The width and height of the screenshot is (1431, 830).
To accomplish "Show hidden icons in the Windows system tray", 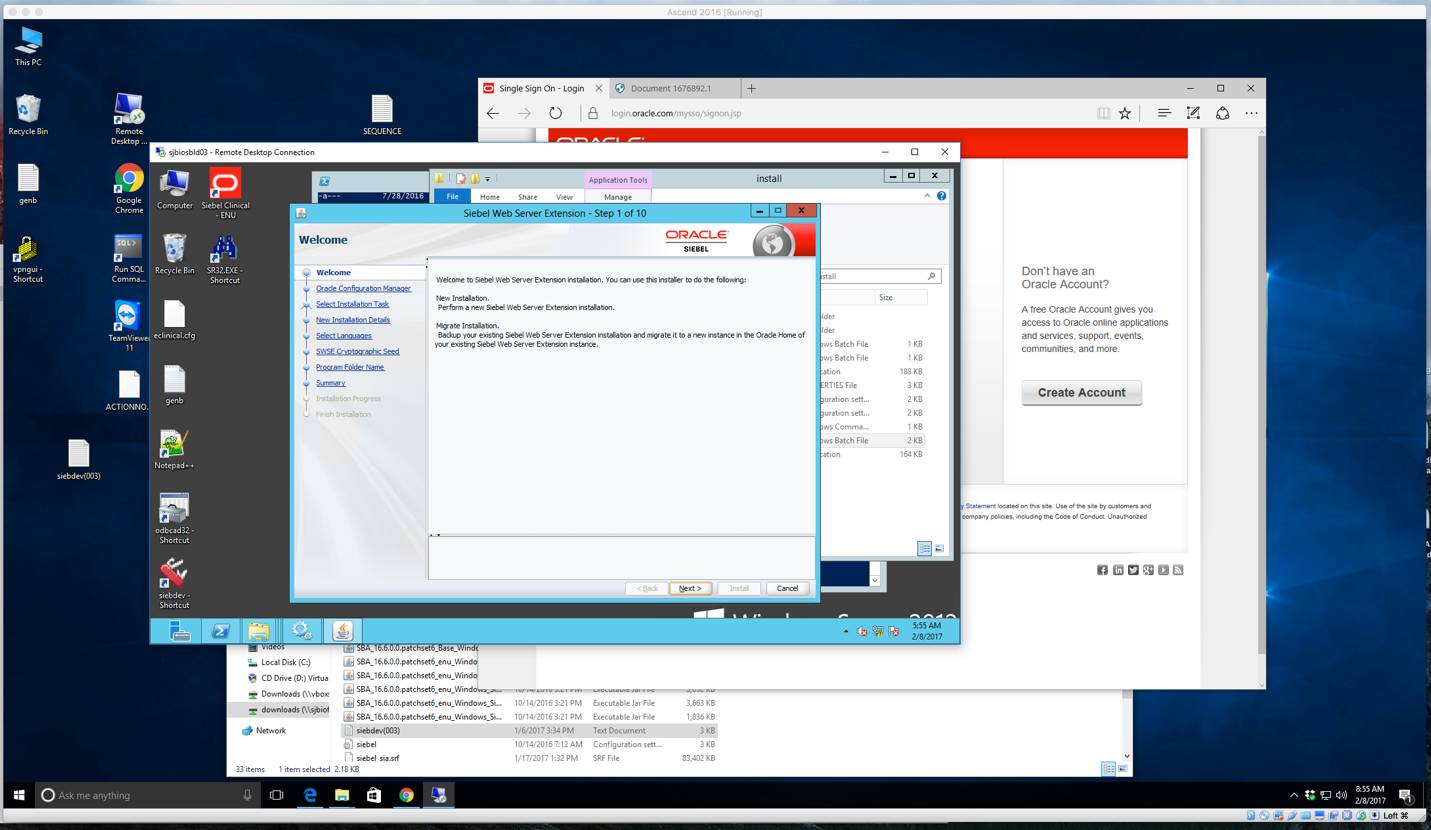I will point(1294,795).
